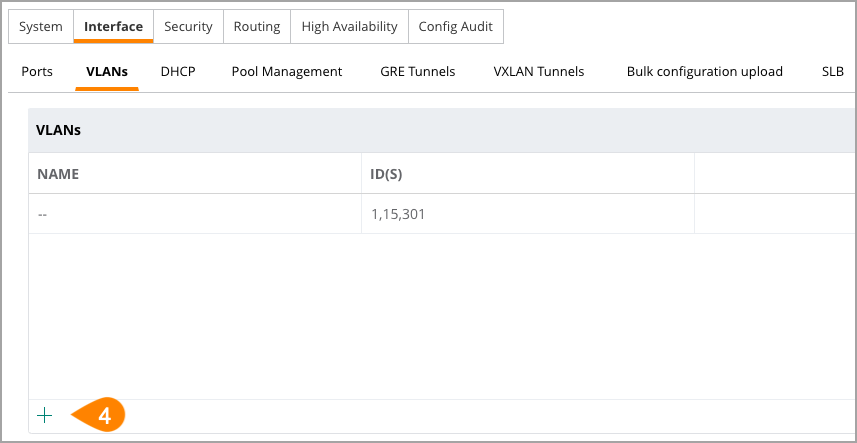Open GRE Tunnels settings
This screenshot has height=443, width=857.
pos(418,72)
